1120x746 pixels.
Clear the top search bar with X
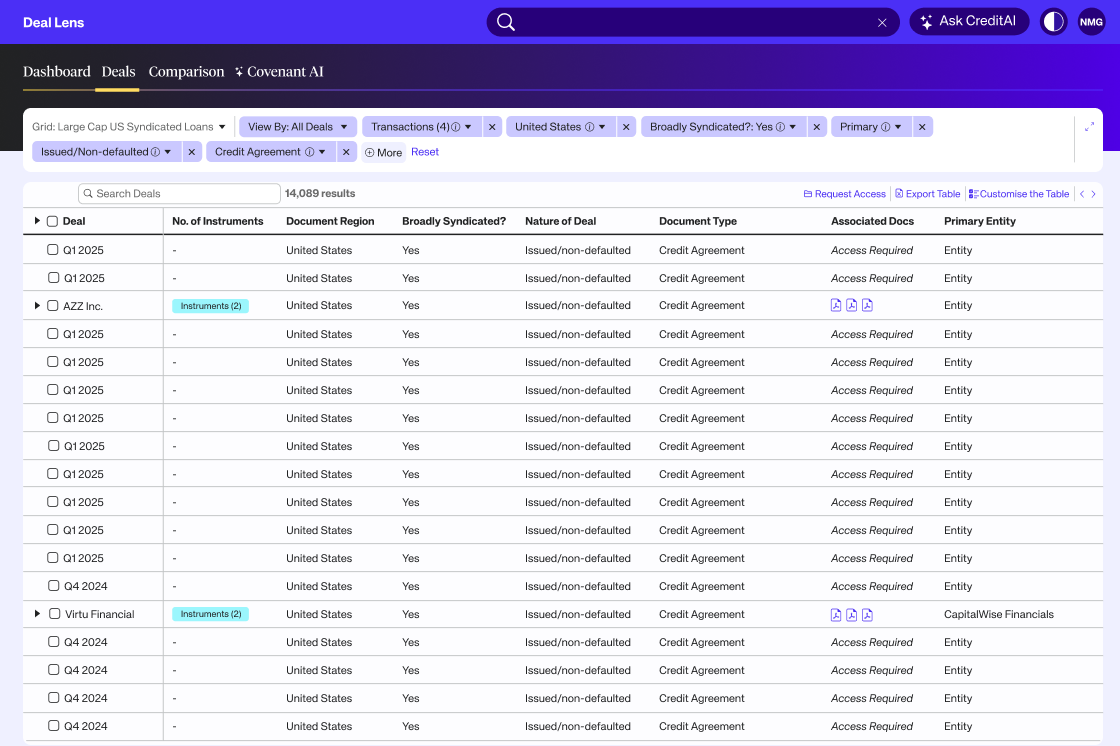coord(882,22)
